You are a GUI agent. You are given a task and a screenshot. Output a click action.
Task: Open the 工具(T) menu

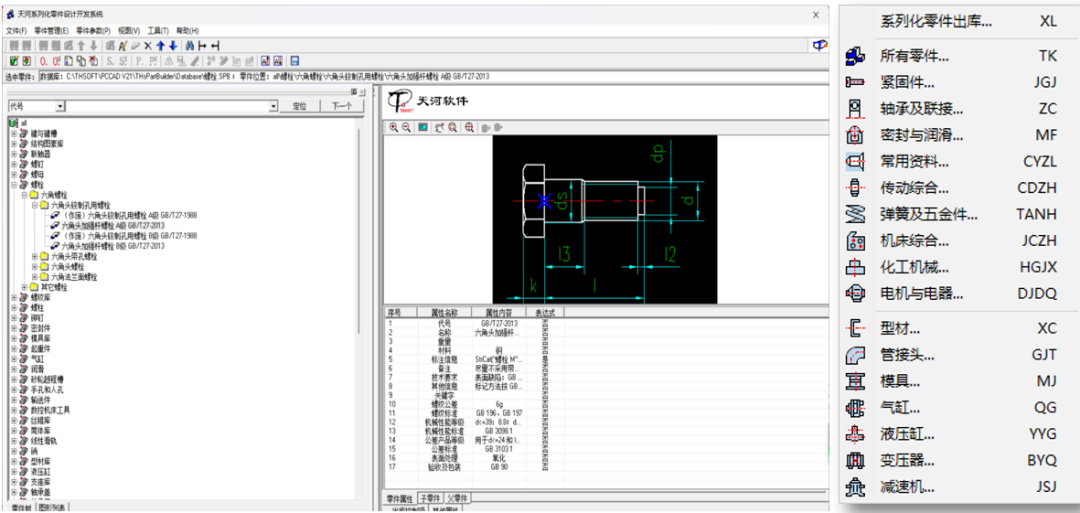pos(158,31)
